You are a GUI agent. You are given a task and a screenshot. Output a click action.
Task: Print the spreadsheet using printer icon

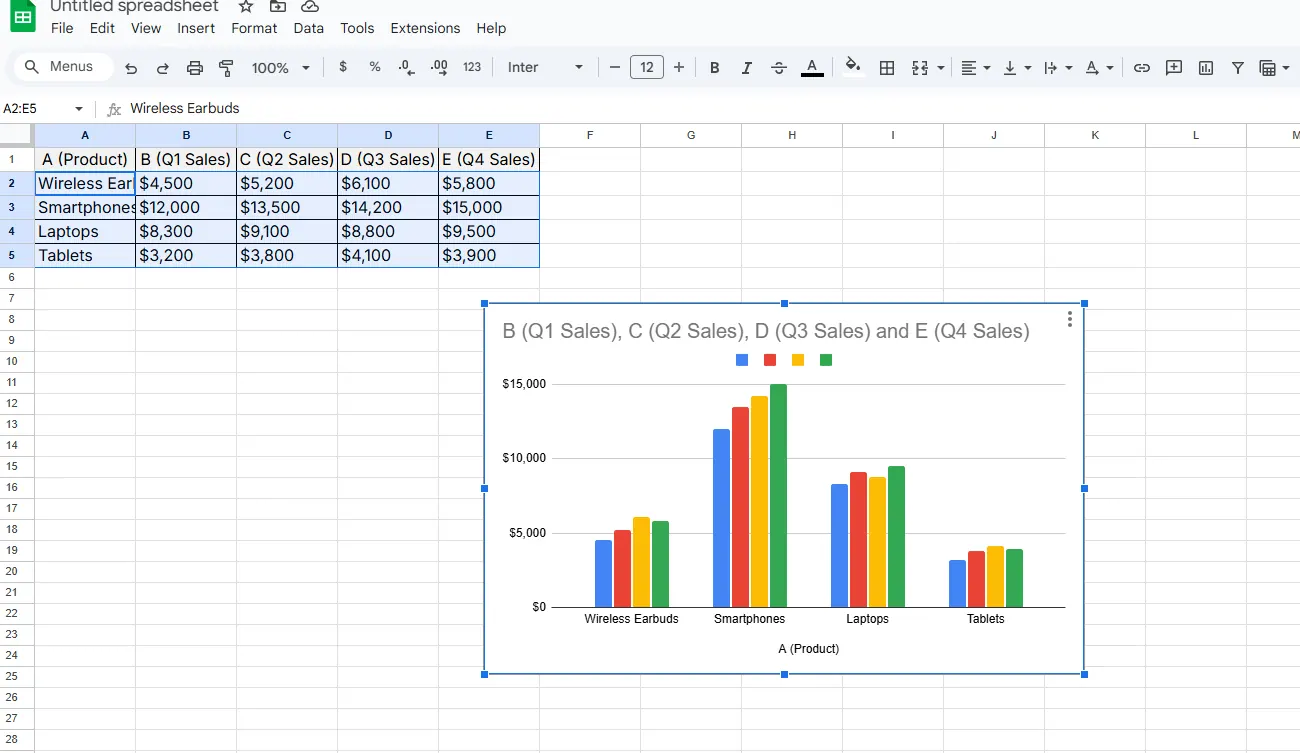pos(195,68)
